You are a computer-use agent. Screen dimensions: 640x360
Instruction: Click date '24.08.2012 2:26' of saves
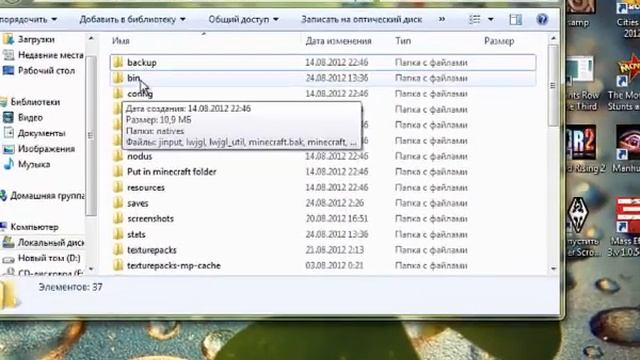point(334,203)
